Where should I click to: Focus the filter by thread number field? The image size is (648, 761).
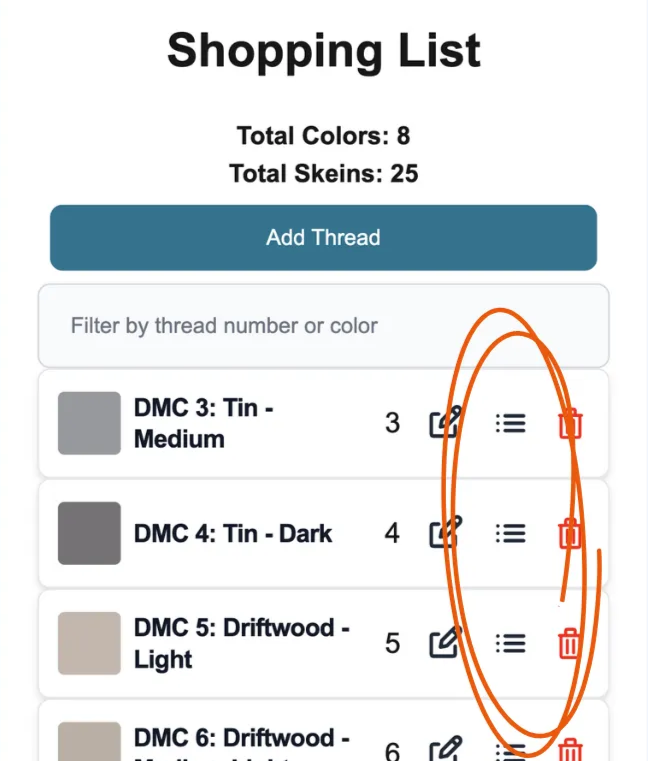click(x=323, y=326)
